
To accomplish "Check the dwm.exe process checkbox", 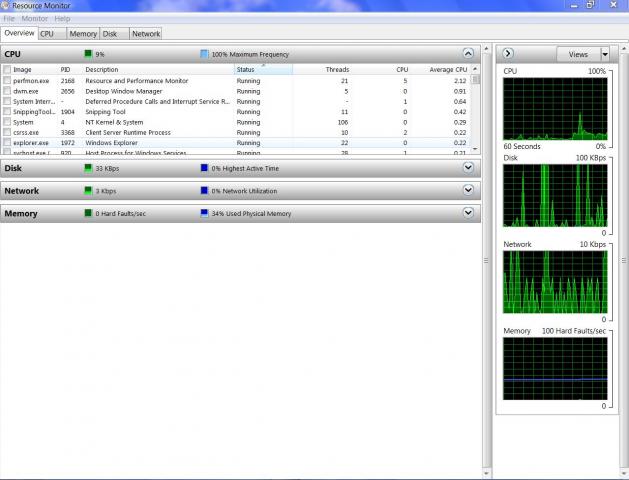I will click(7, 91).
